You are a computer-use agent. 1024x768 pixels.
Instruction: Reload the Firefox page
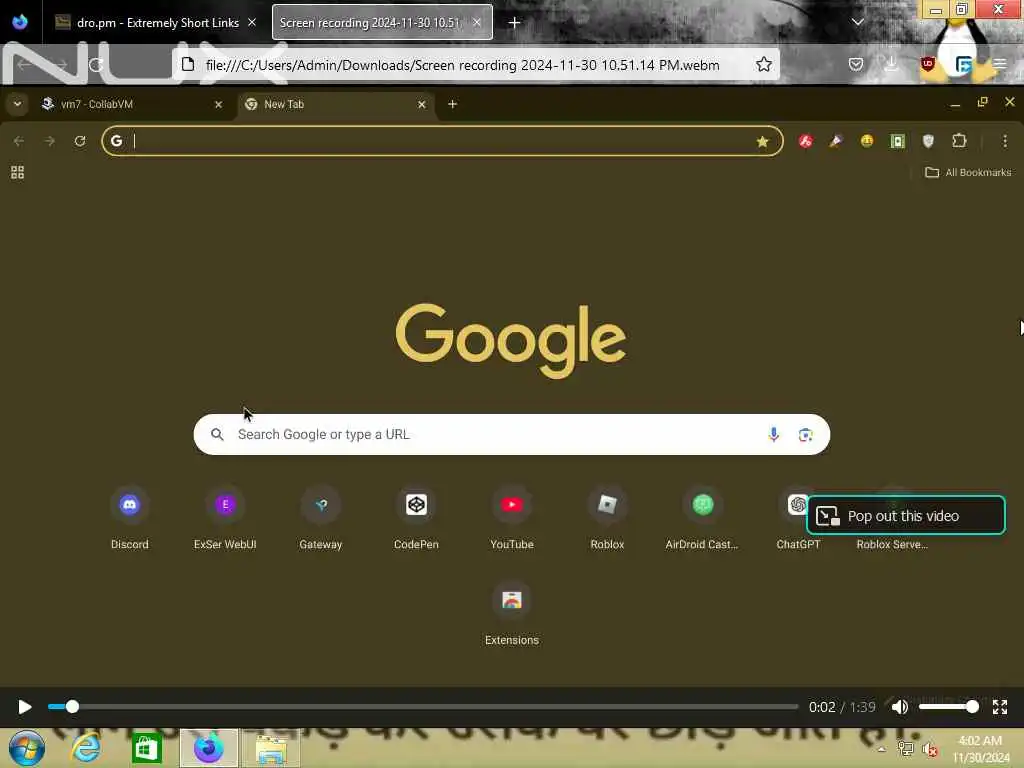(97, 65)
